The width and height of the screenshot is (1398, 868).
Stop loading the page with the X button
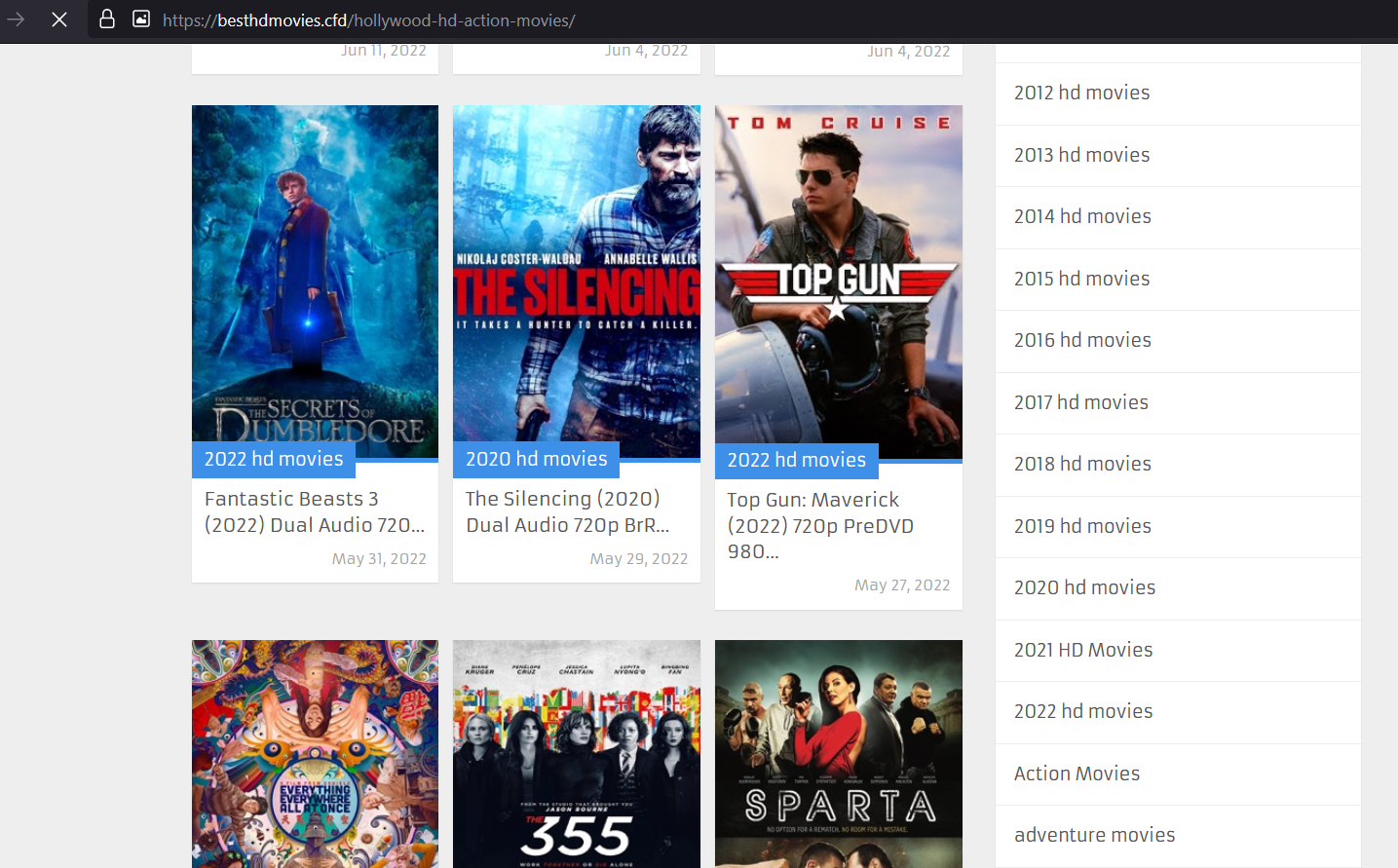point(59,19)
